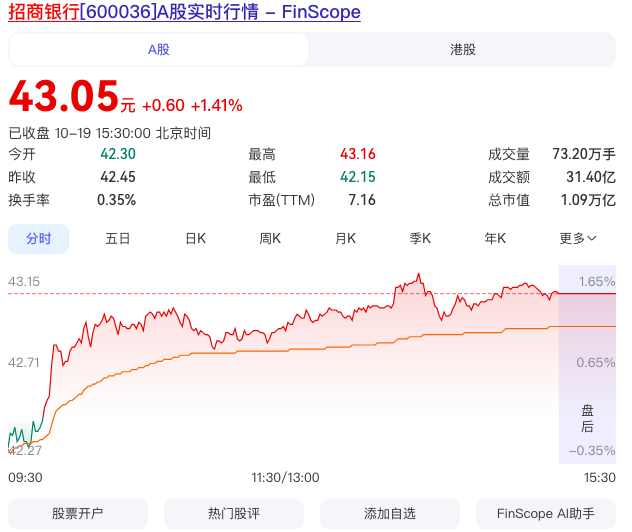
Task: Click the 添加自选 button
Action: tap(390, 513)
